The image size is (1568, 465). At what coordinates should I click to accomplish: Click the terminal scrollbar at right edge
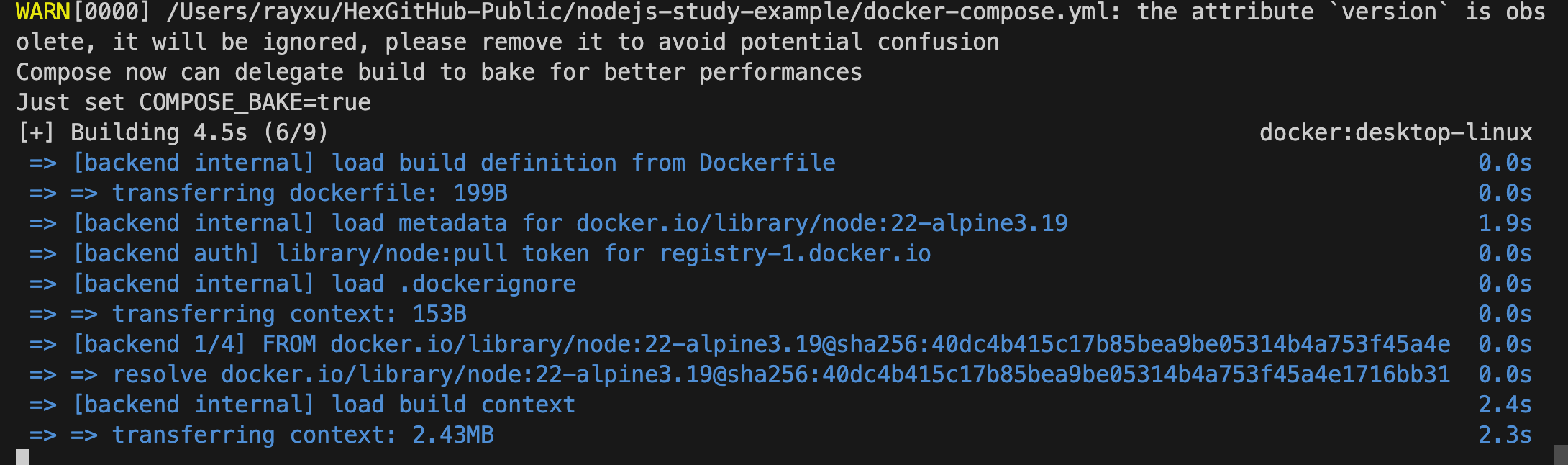coord(1561,454)
